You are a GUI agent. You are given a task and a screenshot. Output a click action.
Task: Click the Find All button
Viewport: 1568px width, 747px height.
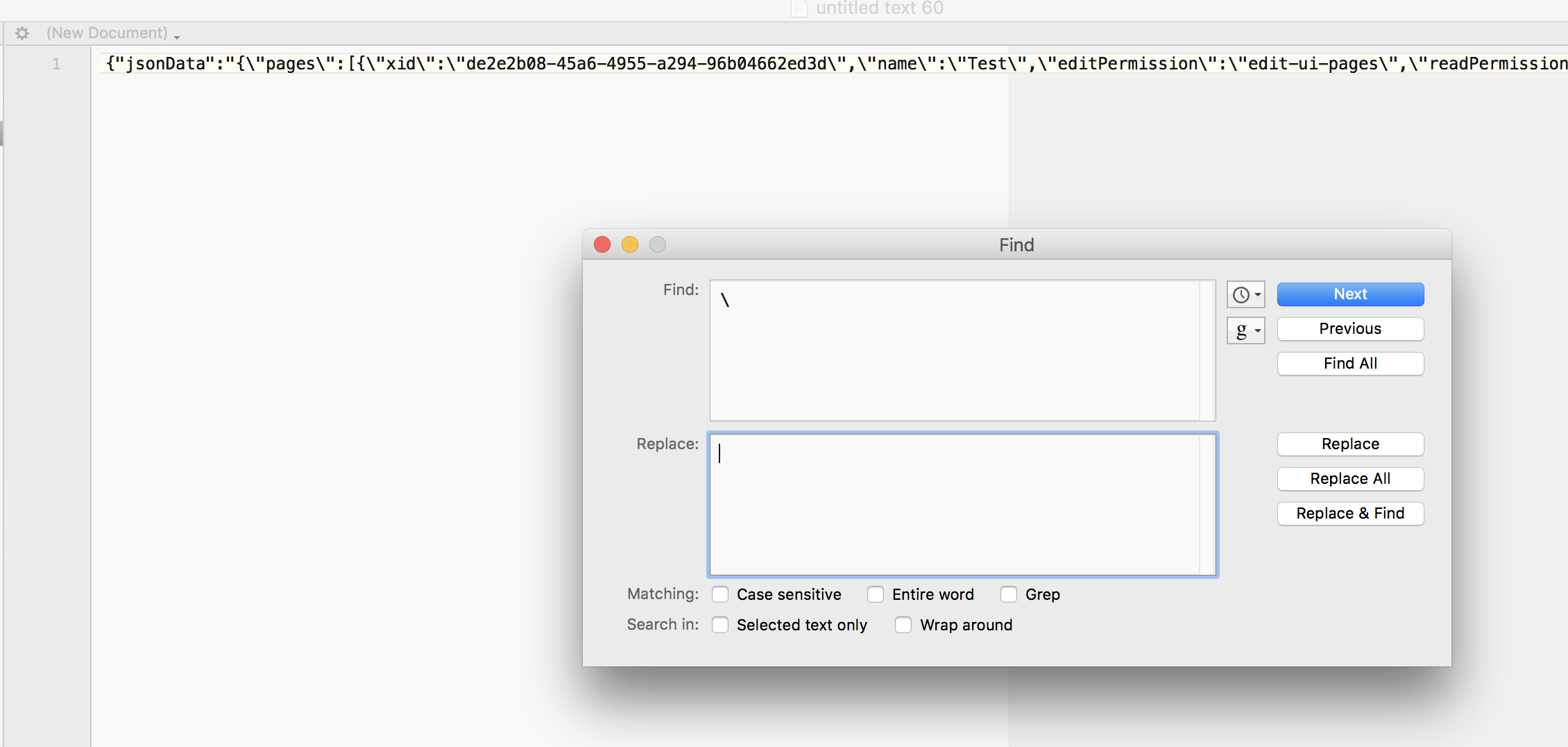tap(1350, 364)
